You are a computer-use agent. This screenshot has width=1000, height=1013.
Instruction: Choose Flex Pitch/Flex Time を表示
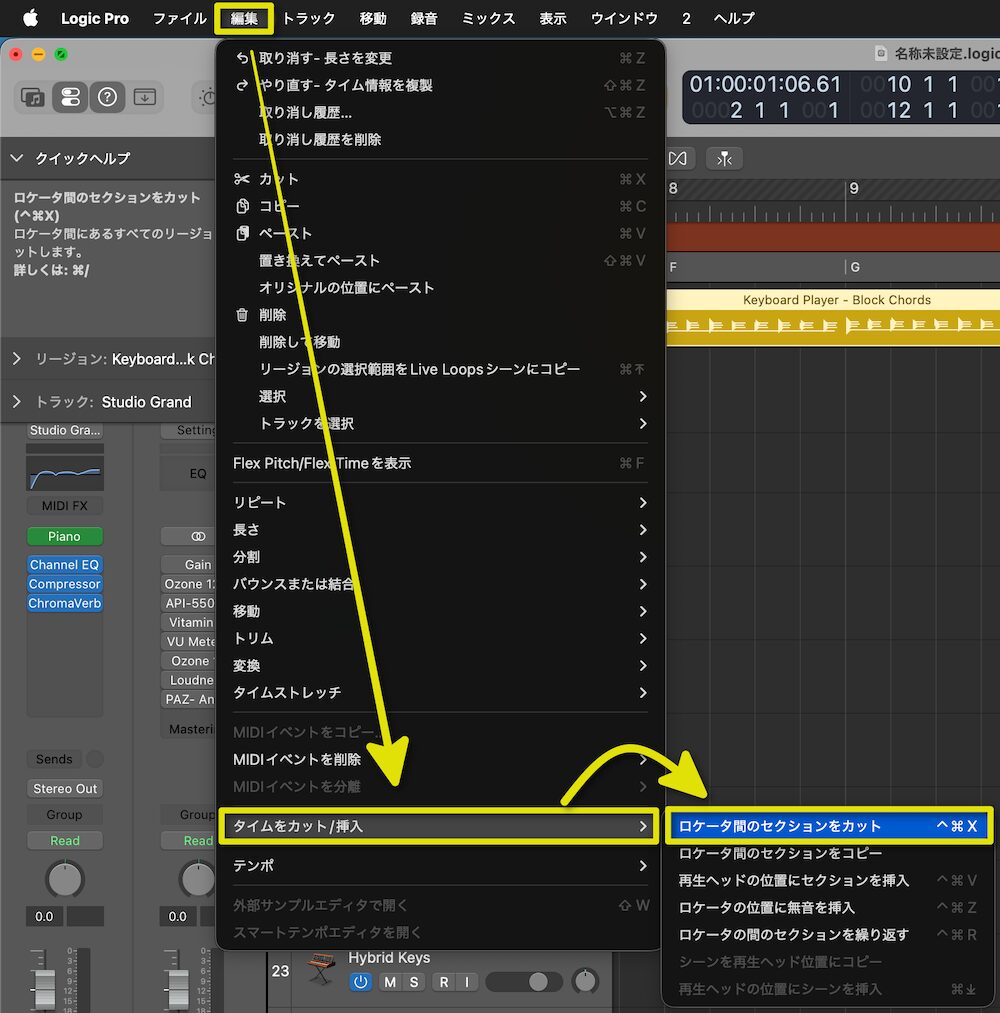pos(440,463)
